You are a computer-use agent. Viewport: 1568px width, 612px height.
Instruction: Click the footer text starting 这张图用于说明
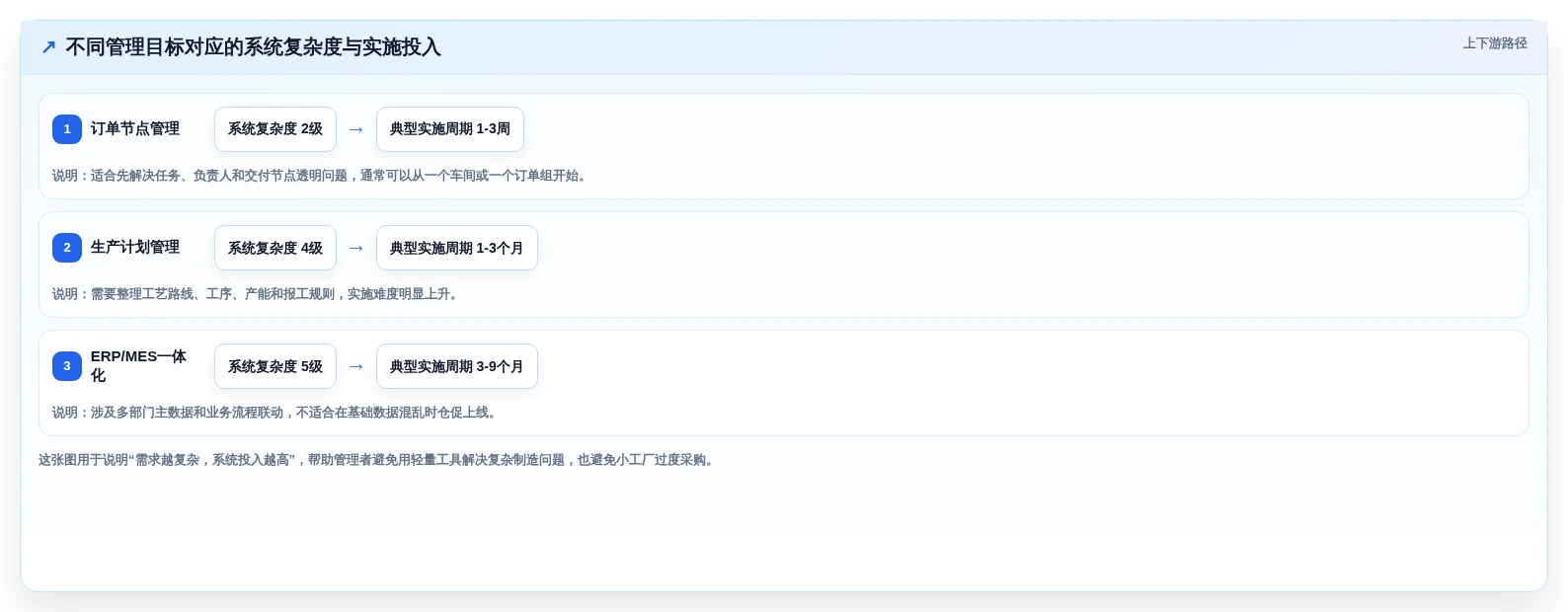tap(378, 460)
